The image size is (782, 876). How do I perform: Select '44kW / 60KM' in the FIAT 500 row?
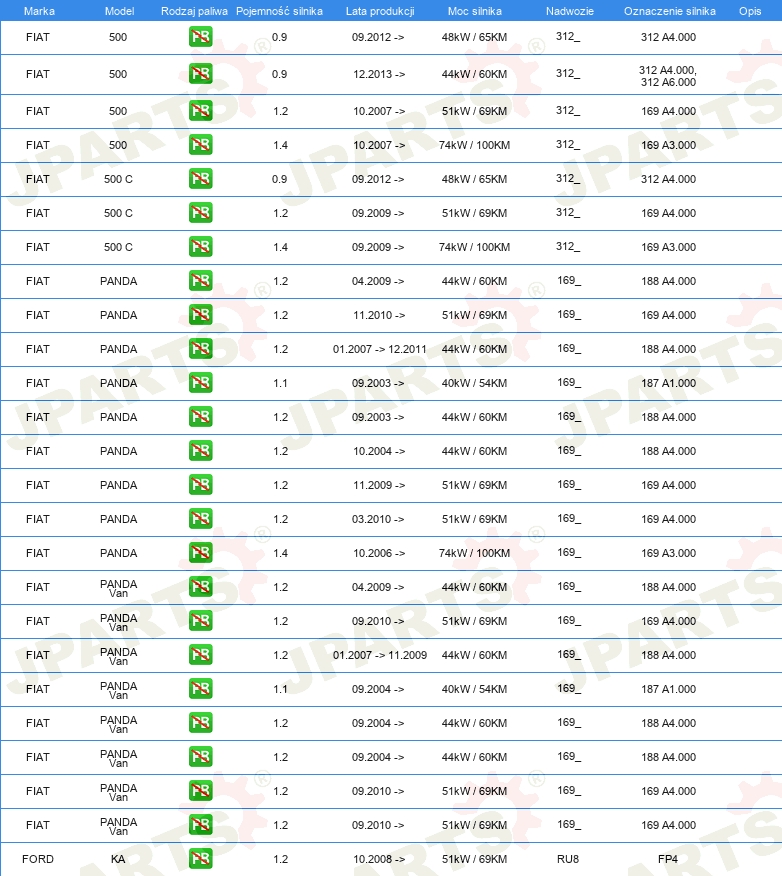coord(474,74)
